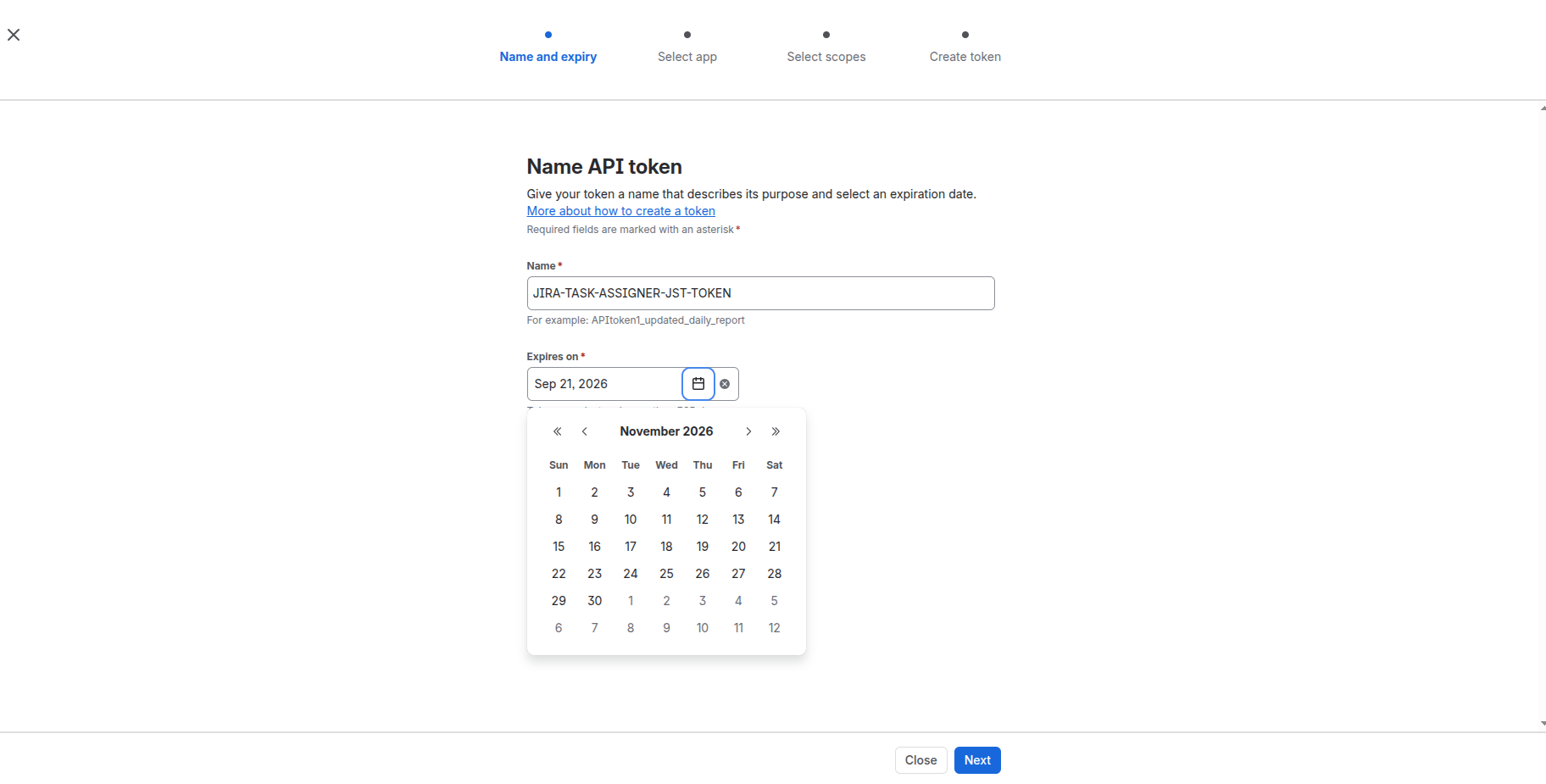Select November 25 in the calendar
1546x784 pixels.
(x=667, y=574)
